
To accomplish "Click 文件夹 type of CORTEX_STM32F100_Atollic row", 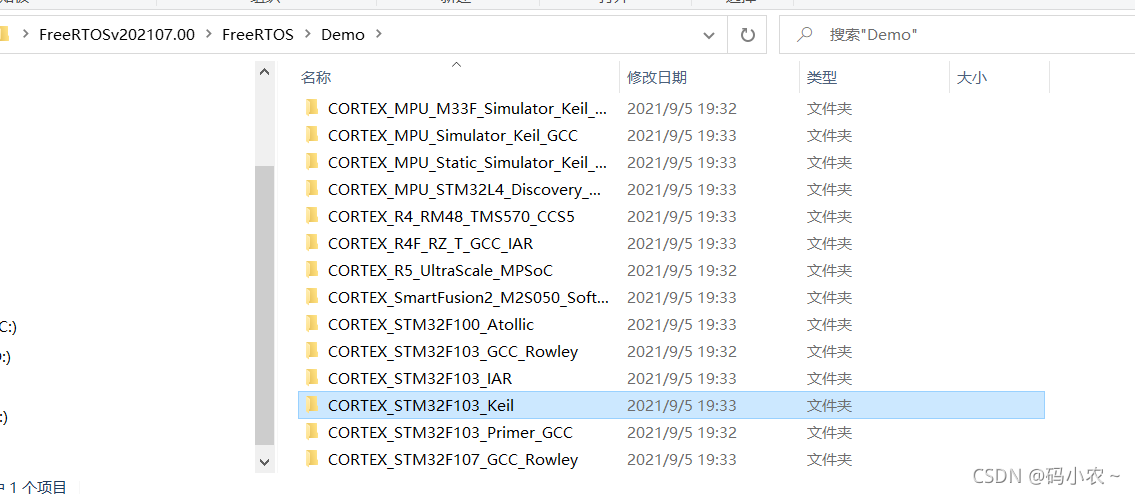I will point(830,325).
